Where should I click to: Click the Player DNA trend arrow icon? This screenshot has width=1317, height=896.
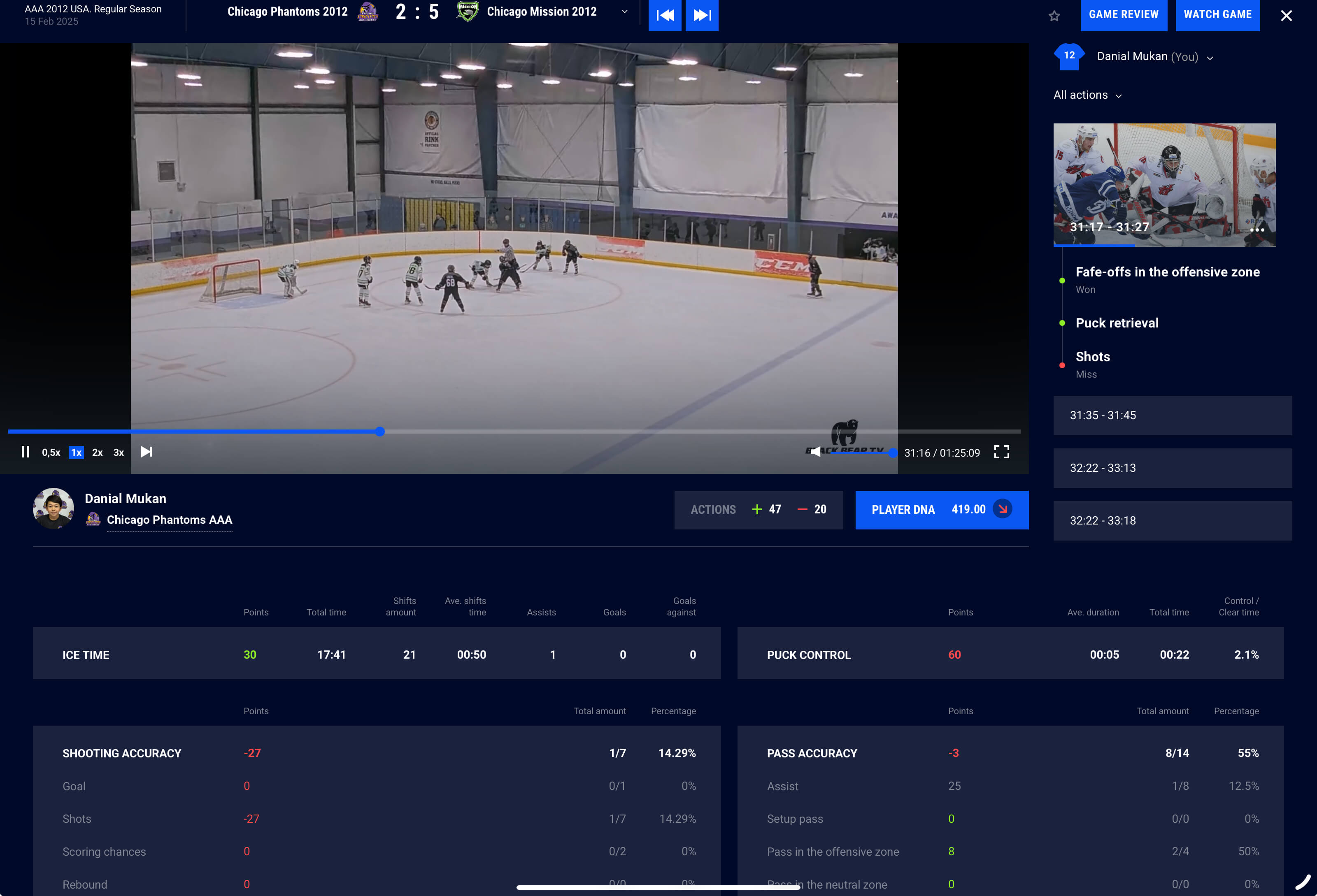click(x=1003, y=509)
